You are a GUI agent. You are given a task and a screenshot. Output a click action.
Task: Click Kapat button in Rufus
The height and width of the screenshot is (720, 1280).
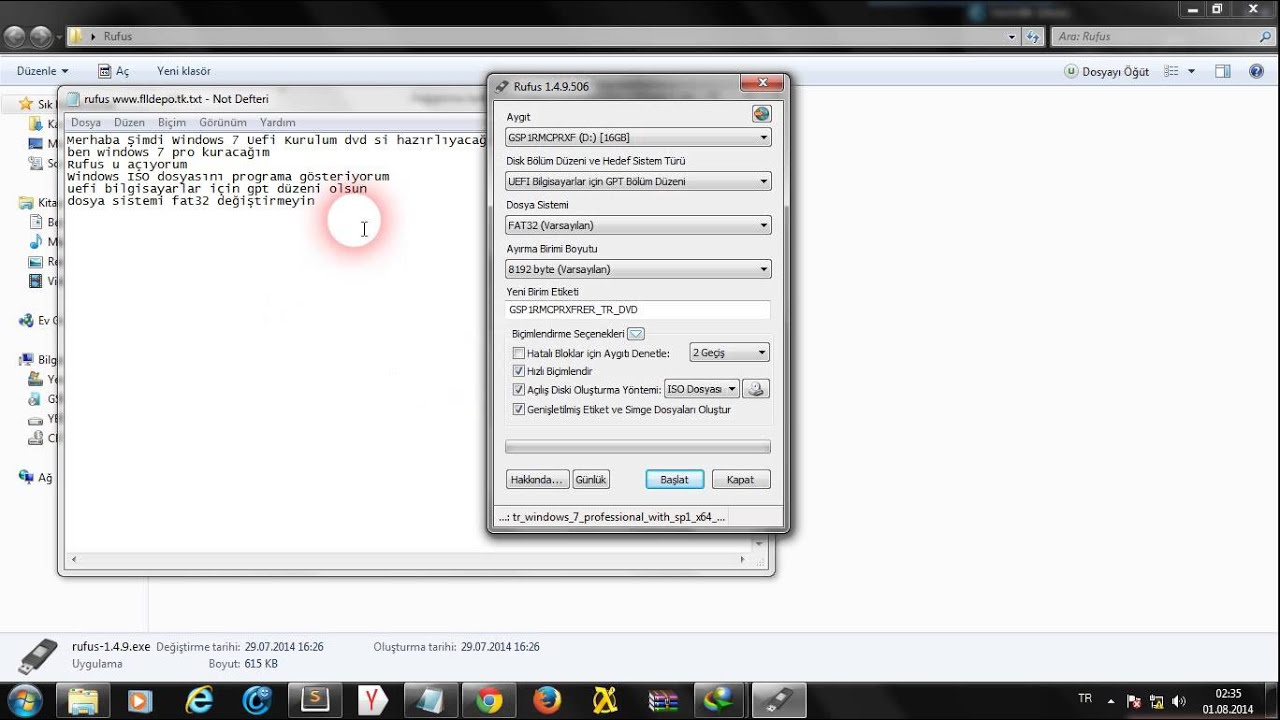[740, 480]
